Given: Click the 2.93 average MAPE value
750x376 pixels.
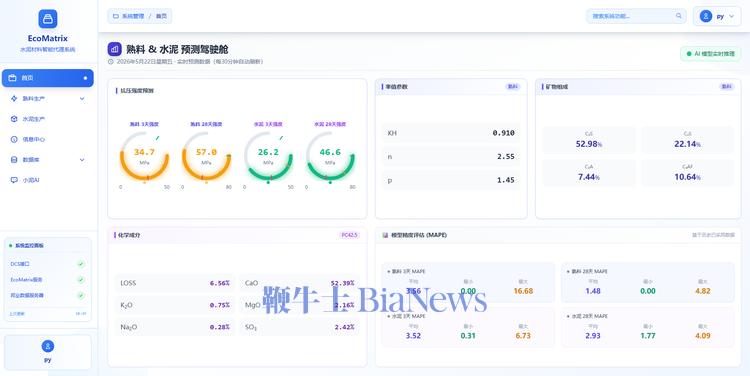Looking at the screenshot, I should coord(593,336).
